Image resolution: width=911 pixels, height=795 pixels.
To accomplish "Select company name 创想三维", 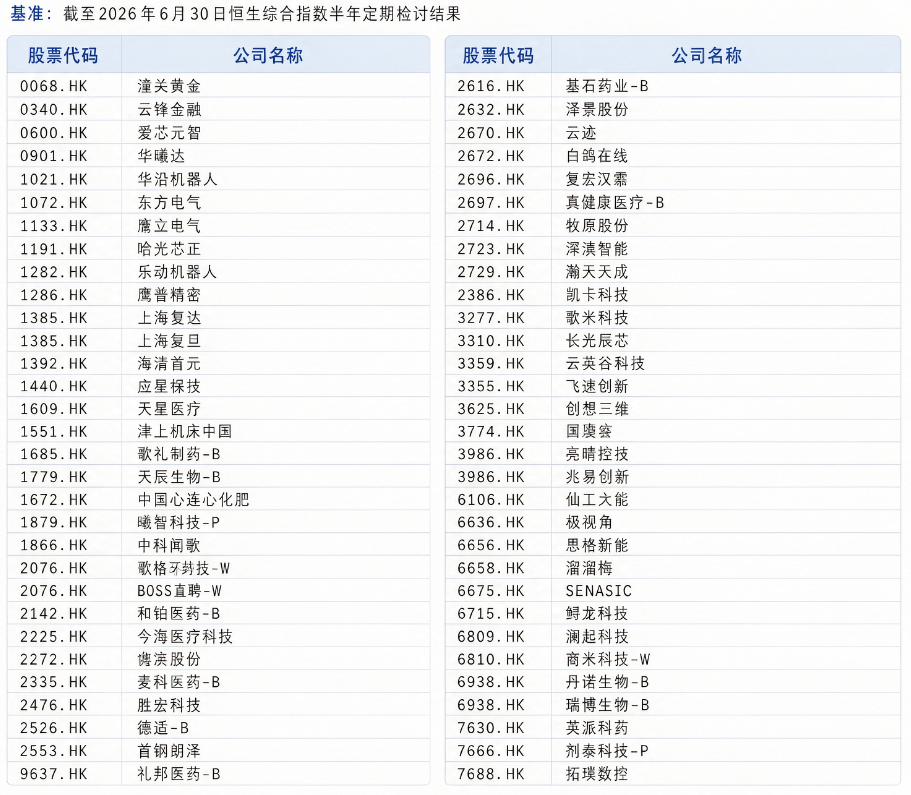I will tap(597, 409).
